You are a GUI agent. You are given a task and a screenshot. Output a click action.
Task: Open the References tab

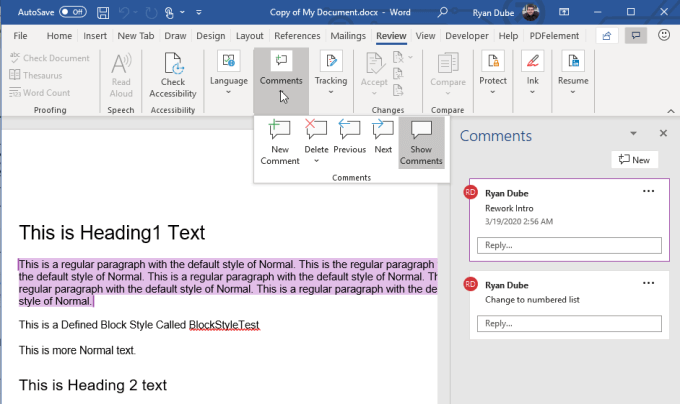pos(297,36)
